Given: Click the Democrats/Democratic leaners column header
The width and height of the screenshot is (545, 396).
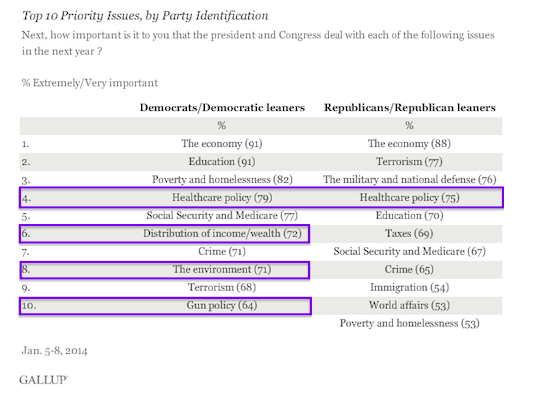Looking at the screenshot, I should (x=222, y=108).
